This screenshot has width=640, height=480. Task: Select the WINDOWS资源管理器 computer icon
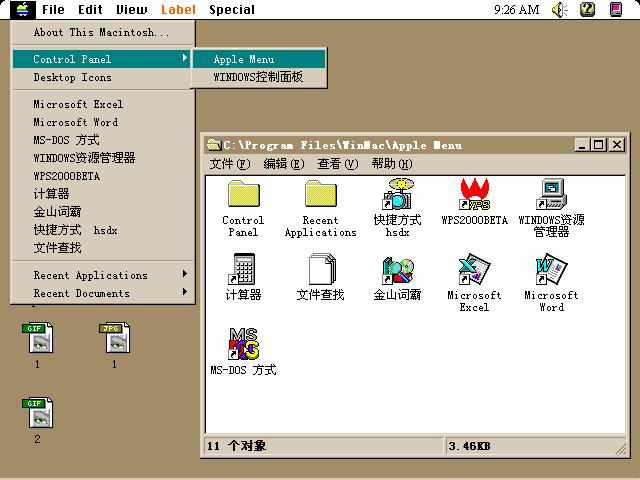click(x=551, y=194)
